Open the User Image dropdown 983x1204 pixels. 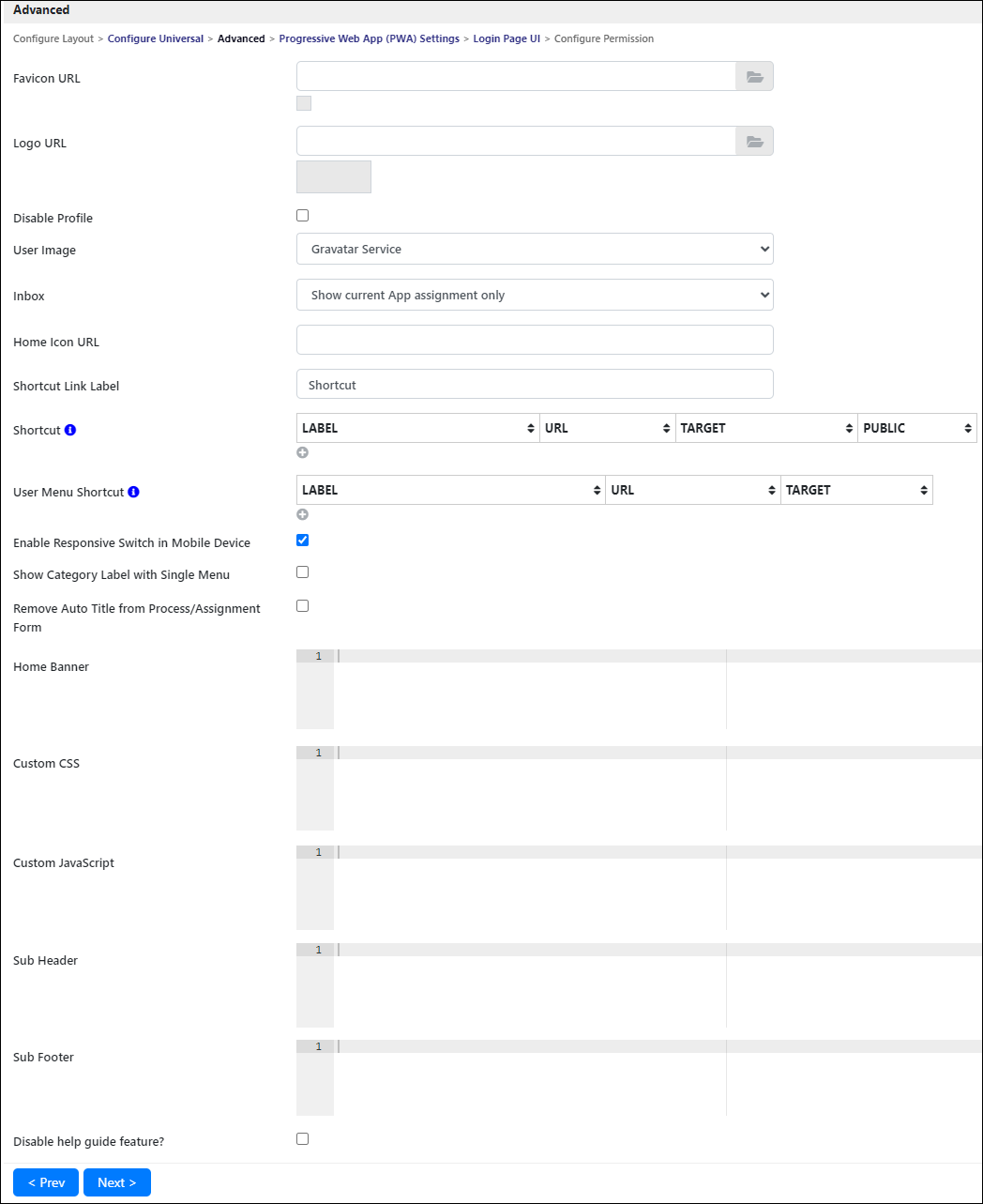(535, 249)
